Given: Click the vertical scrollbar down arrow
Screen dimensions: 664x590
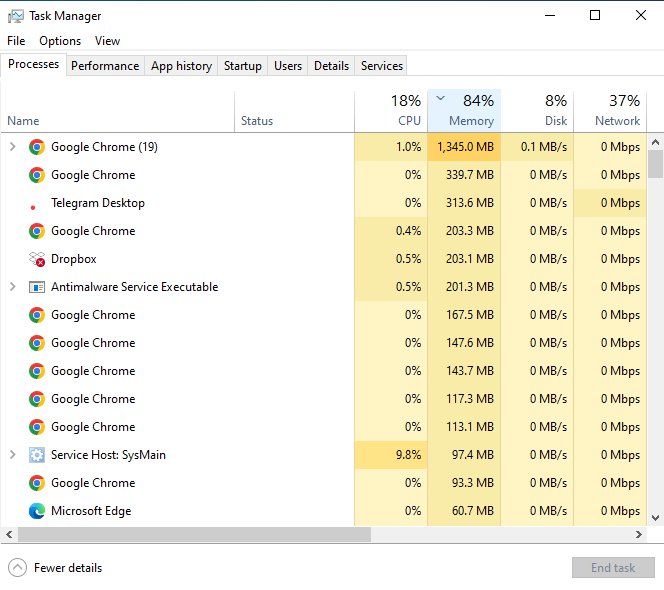Looking at the screenshot, I should coord(655,518).
